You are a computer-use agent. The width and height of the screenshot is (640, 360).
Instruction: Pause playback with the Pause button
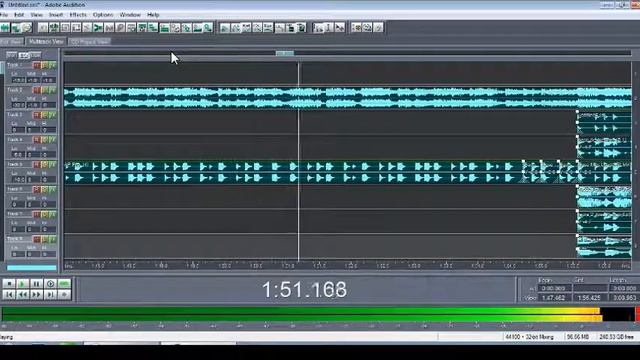(36, 284)
